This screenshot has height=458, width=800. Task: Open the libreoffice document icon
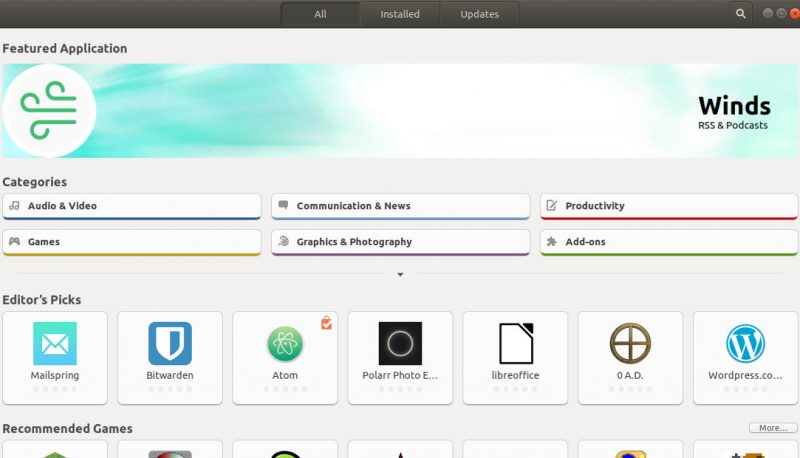(x=516, y=343)
